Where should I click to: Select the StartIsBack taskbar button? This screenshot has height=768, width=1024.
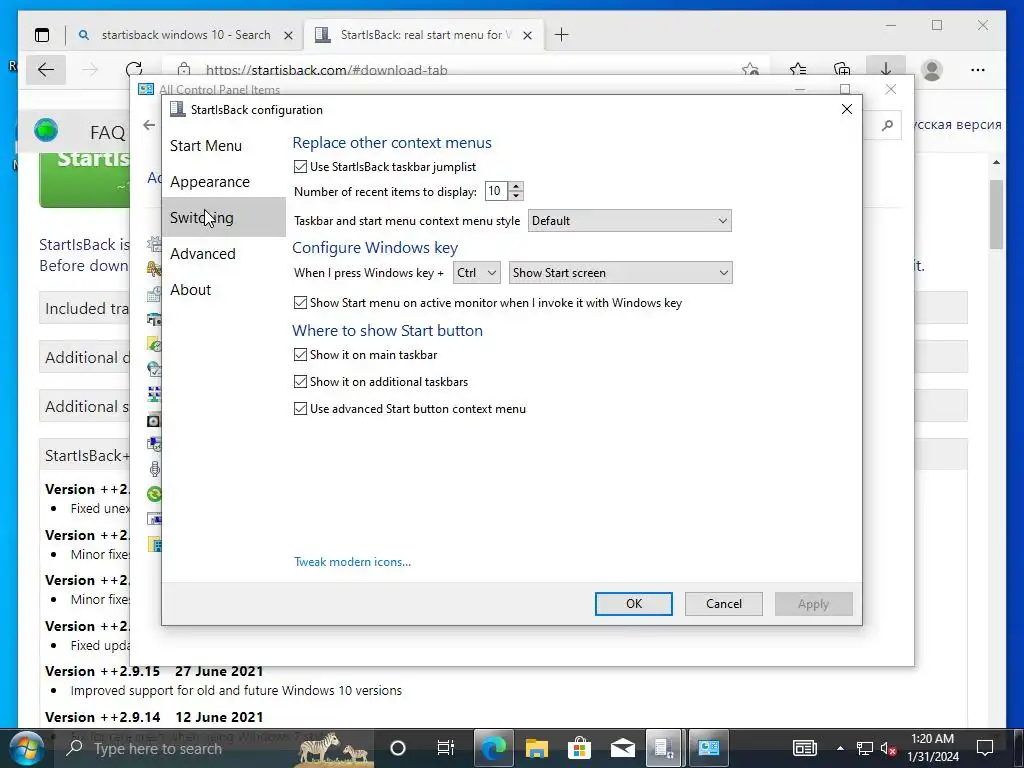coord(665,748)
